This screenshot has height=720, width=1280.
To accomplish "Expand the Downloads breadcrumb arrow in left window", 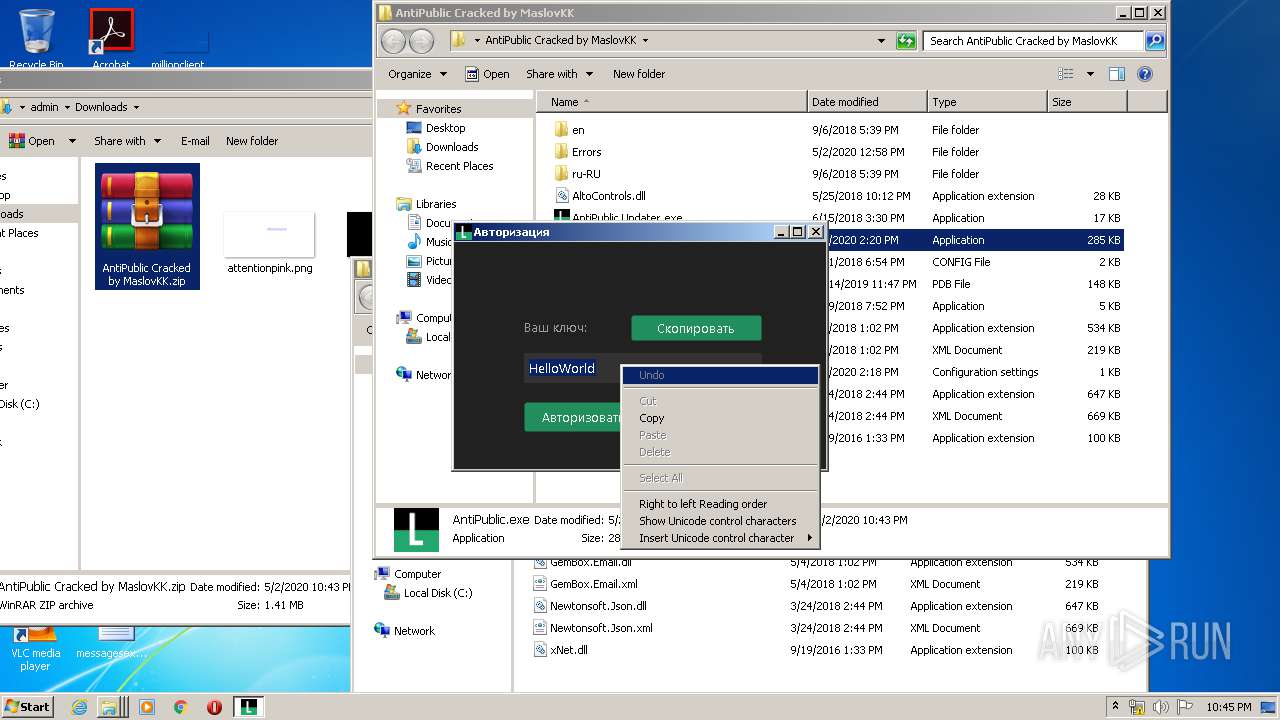I will tap(136, 107).
